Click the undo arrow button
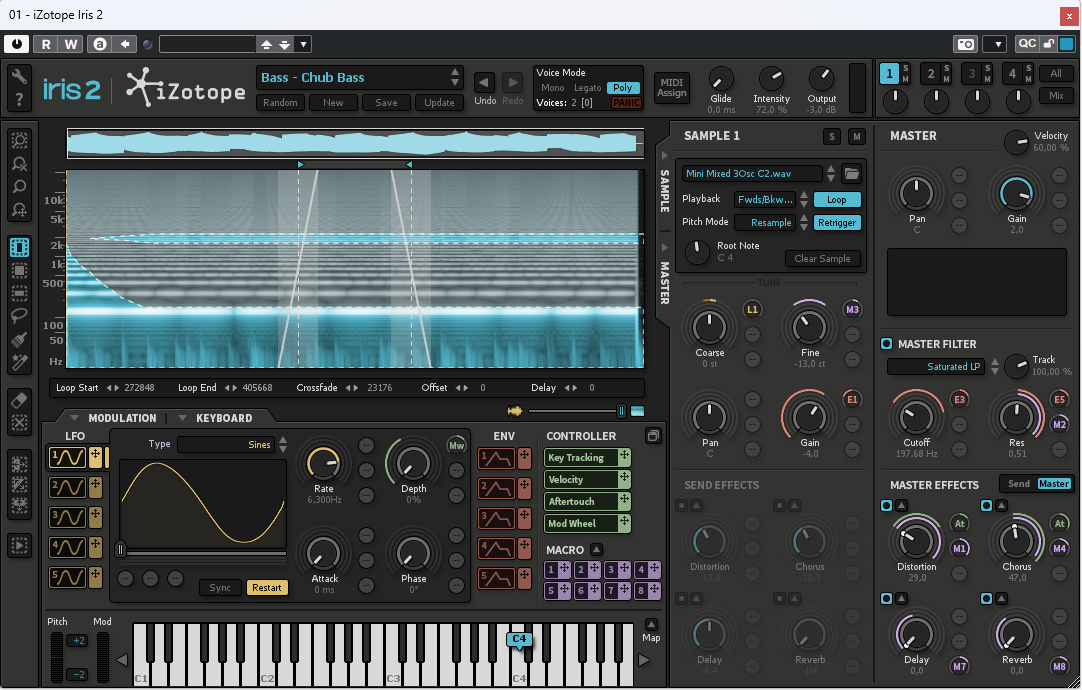 tap(484, 83)
